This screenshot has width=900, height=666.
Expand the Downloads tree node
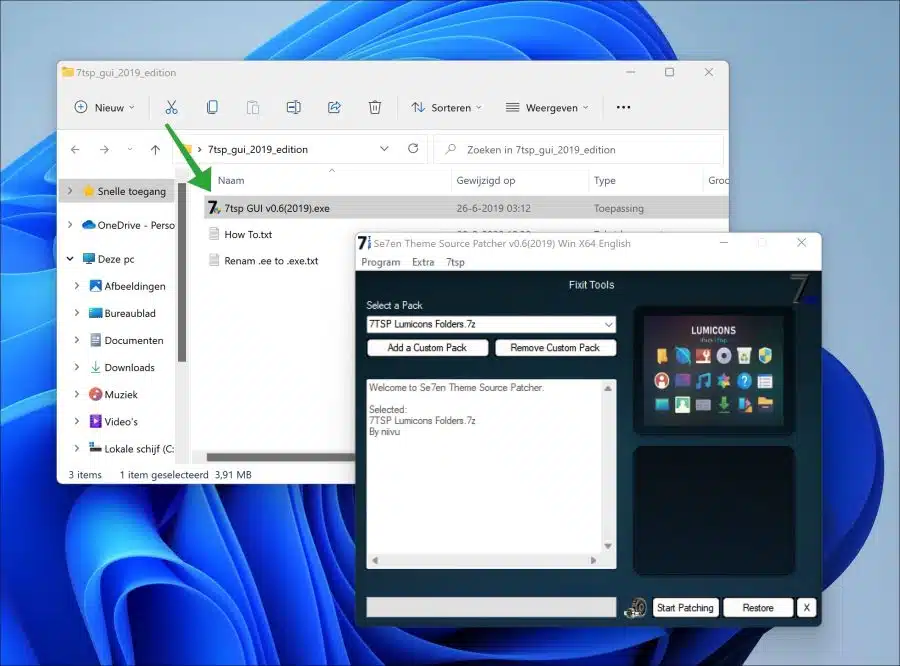tap(77, 367)
